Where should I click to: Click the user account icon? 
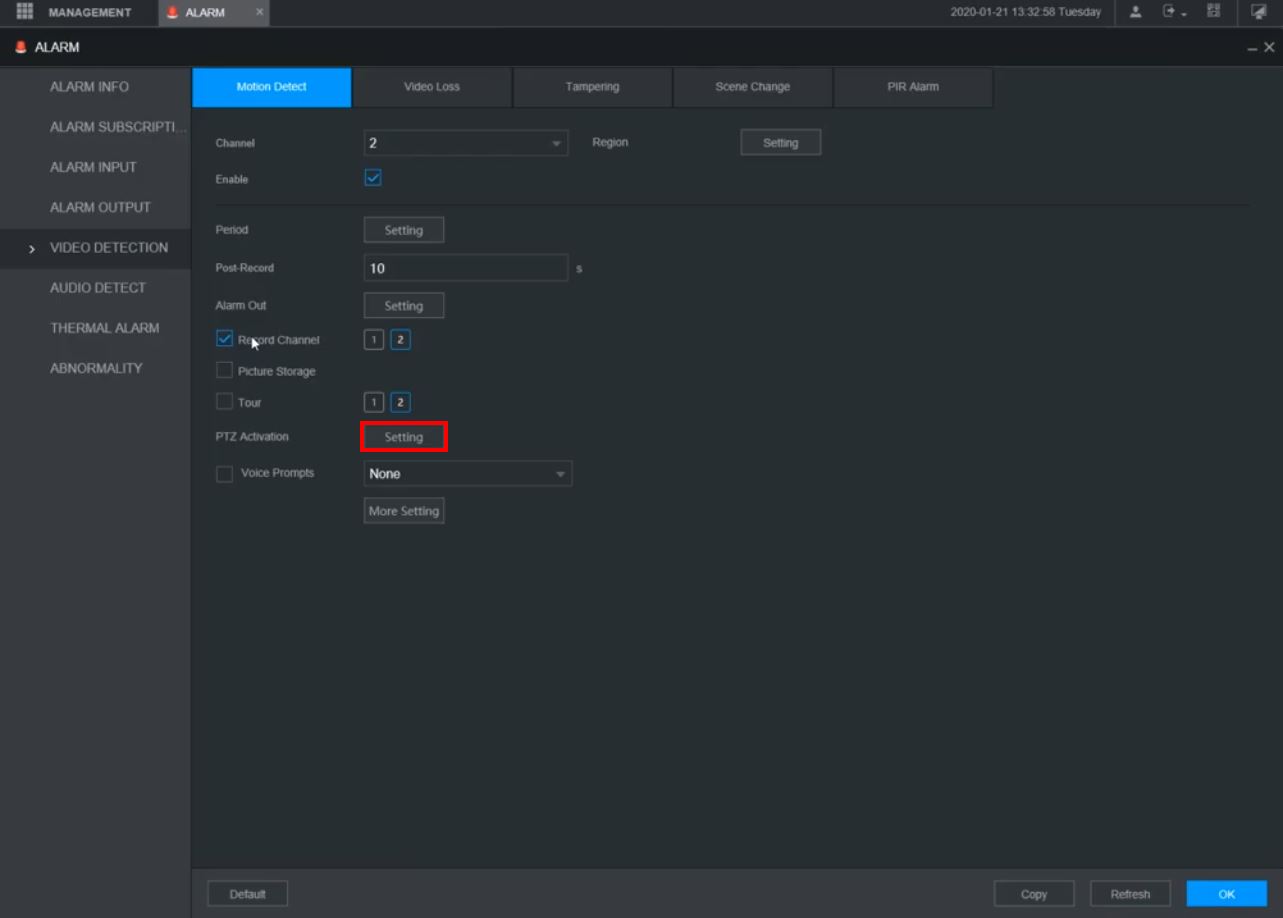tap(1136, 12)
